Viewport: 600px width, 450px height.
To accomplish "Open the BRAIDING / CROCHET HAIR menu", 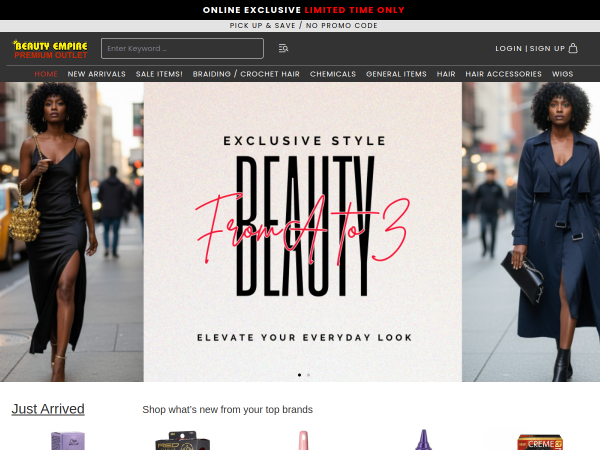I will (246, 74).
